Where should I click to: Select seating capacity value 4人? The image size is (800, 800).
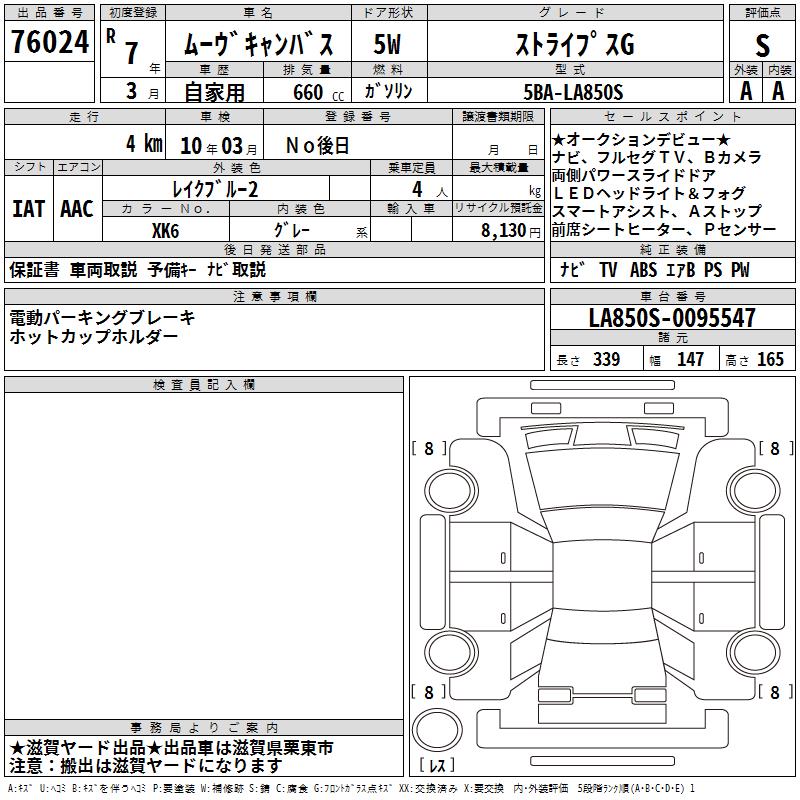click(430, 189)
